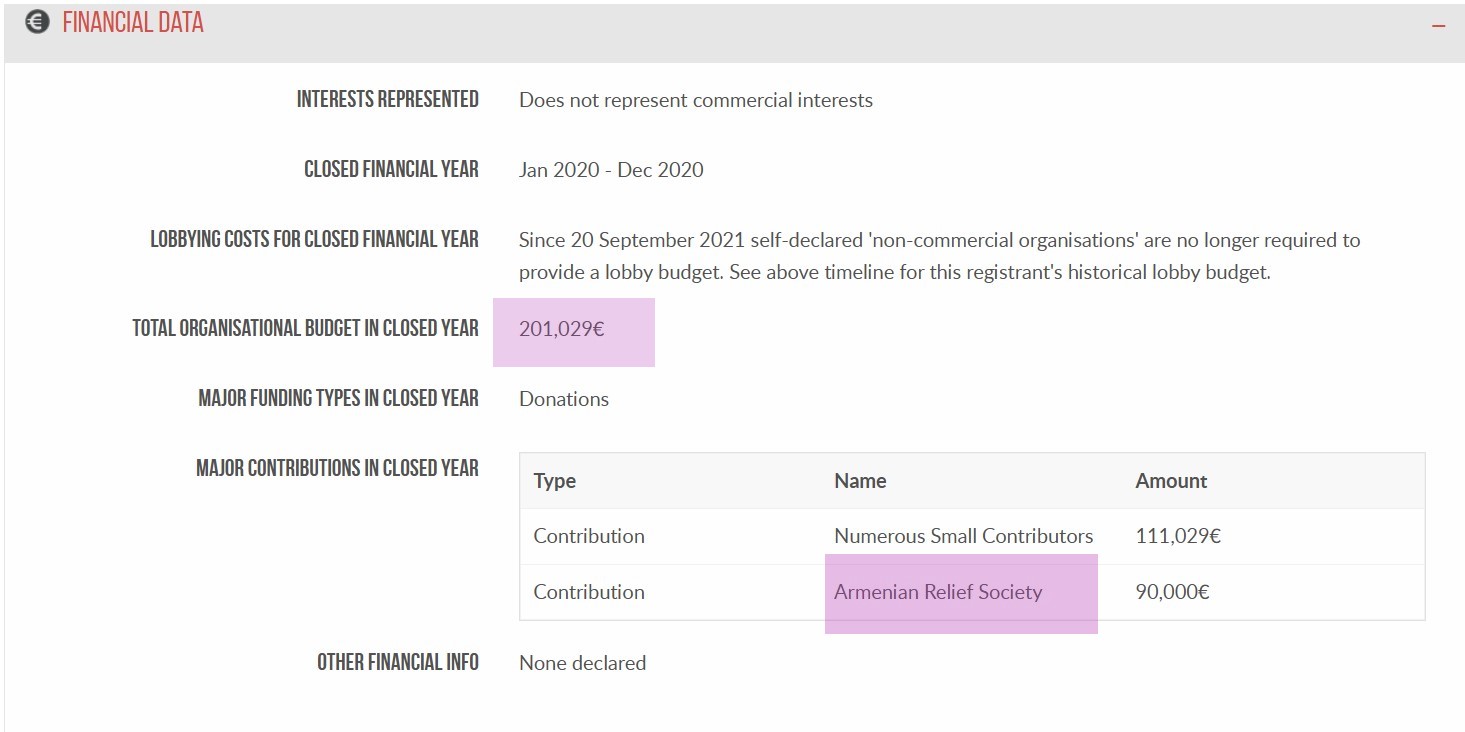Click the highlighted Armenian Relief Society name
The image size is (1465, 732).
click(938, 592)
